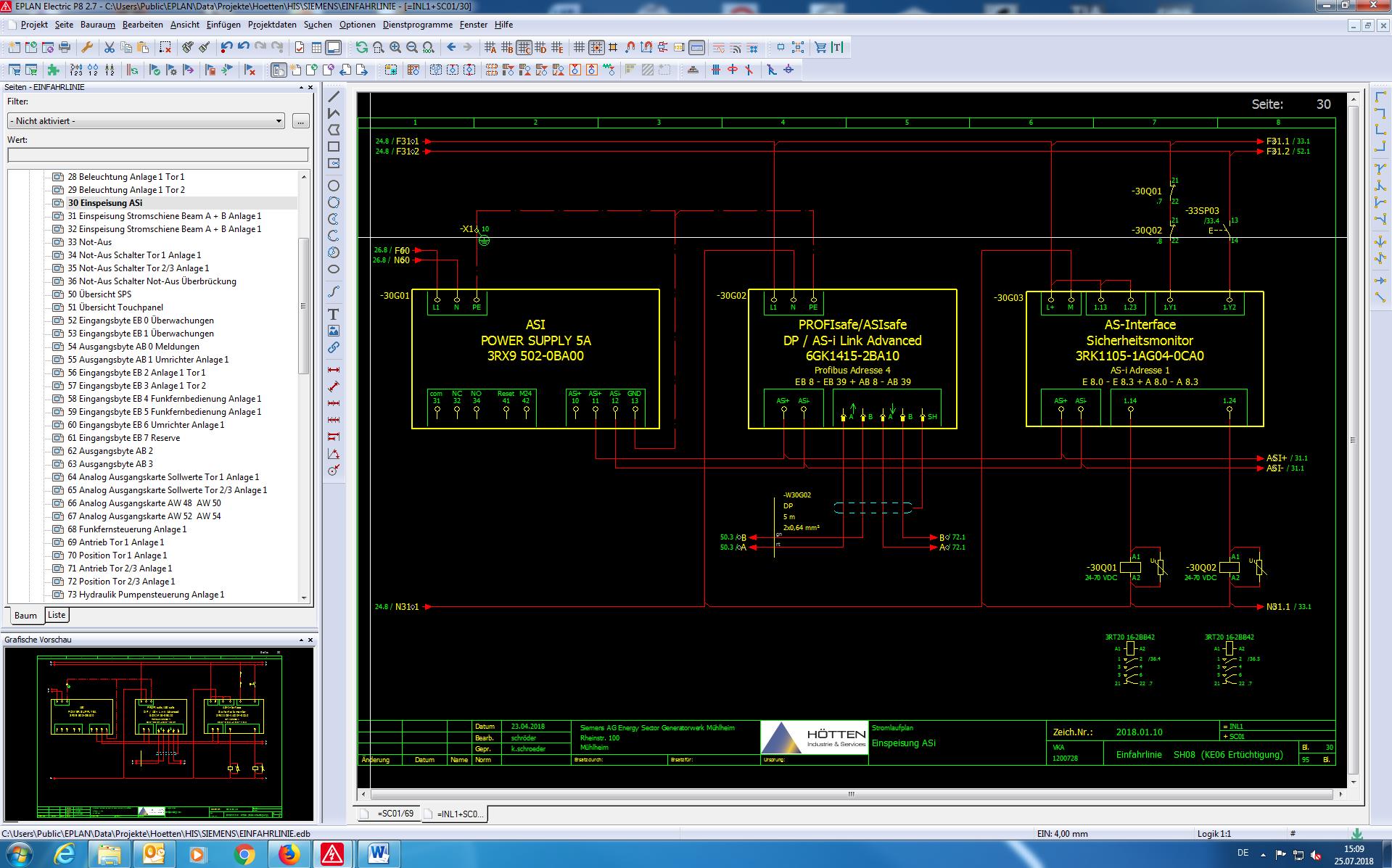This screenshot has width=1392, height=868.
Task: Open the Filter dropdown 'Nicht aktiviert'
Action: (x=146, y=121)
